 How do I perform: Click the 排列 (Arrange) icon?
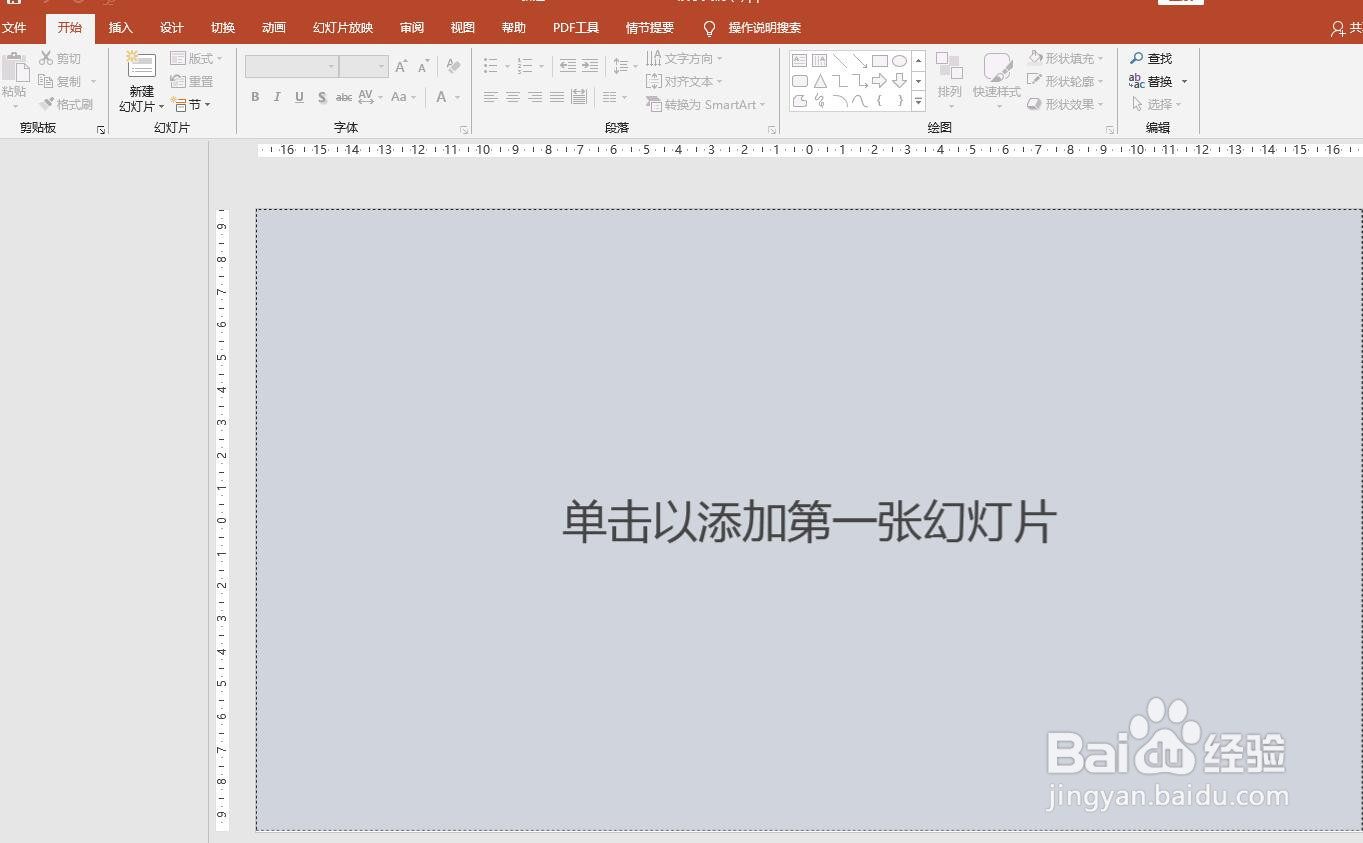949,67
